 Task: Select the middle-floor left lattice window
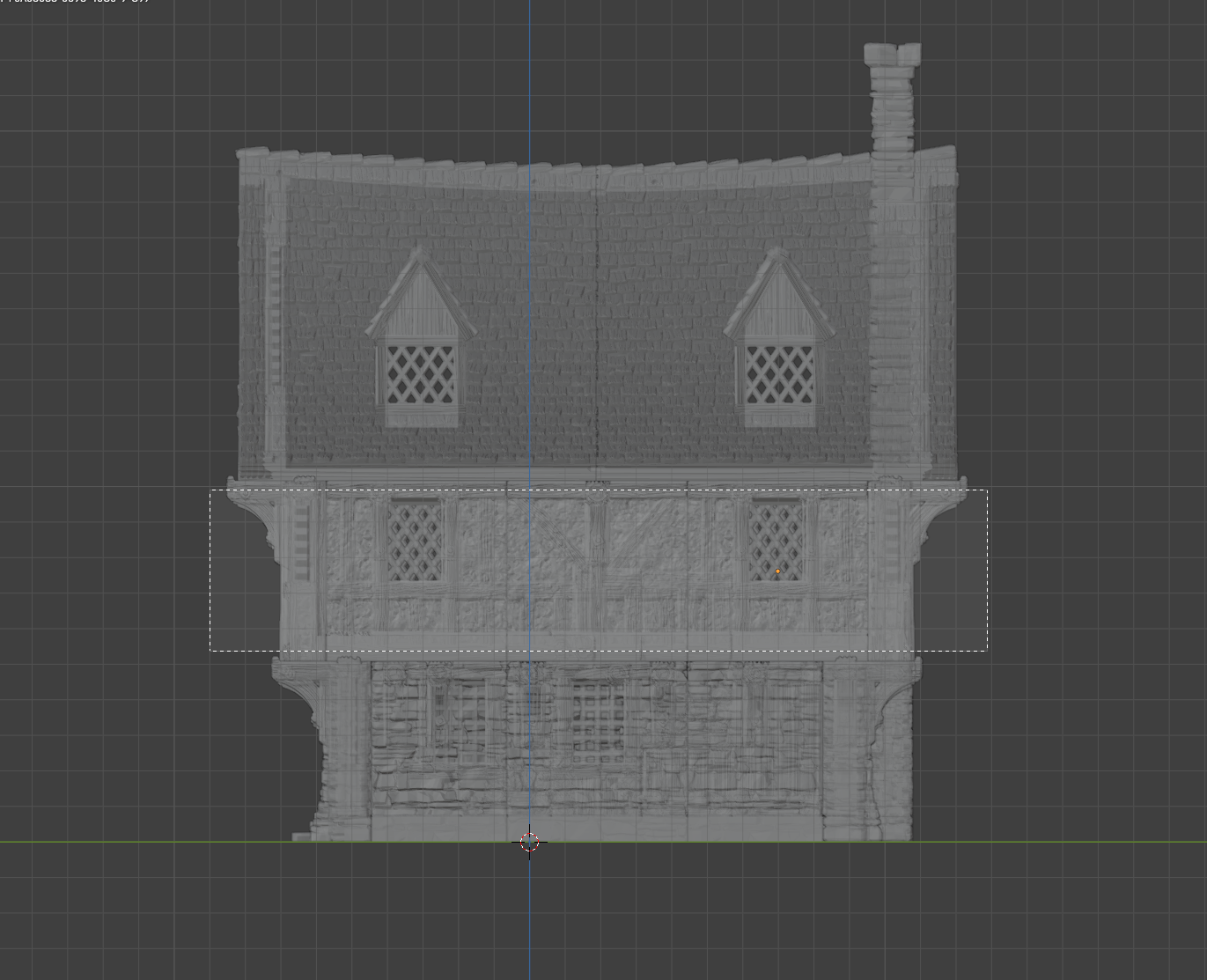(415, 541)
